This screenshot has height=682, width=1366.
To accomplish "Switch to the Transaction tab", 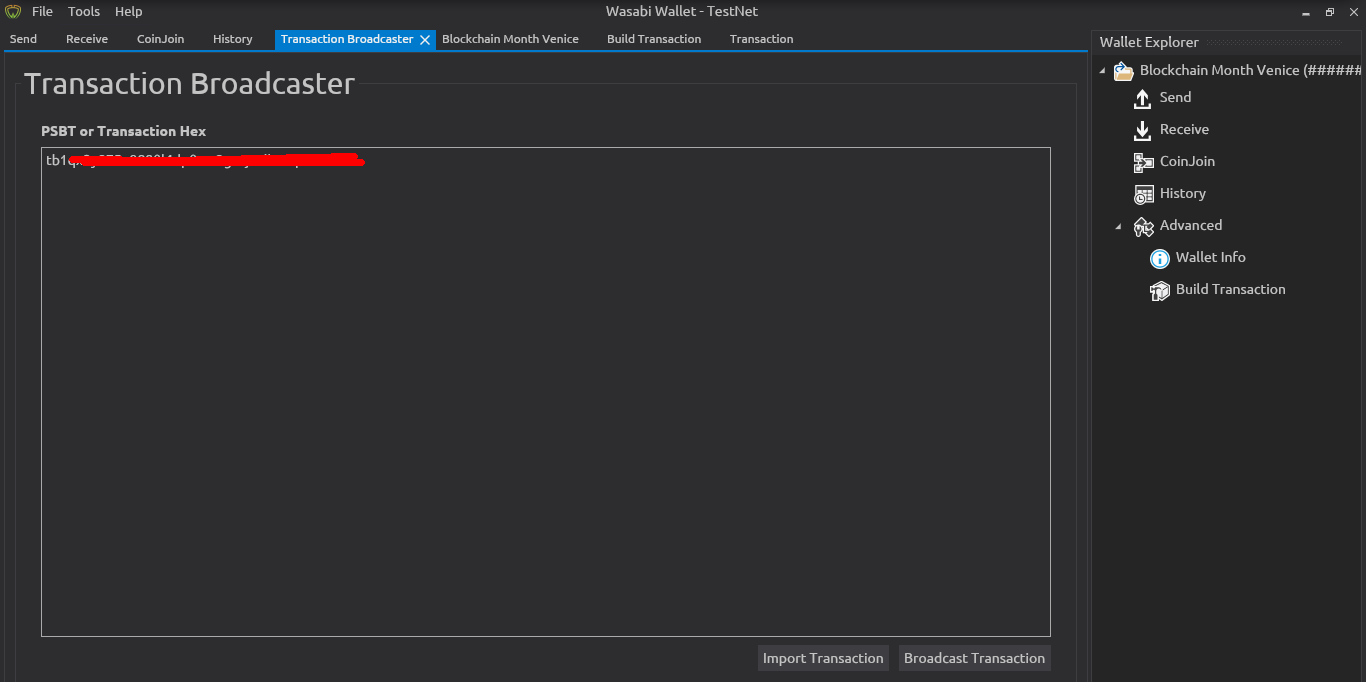I will [761, 39].
